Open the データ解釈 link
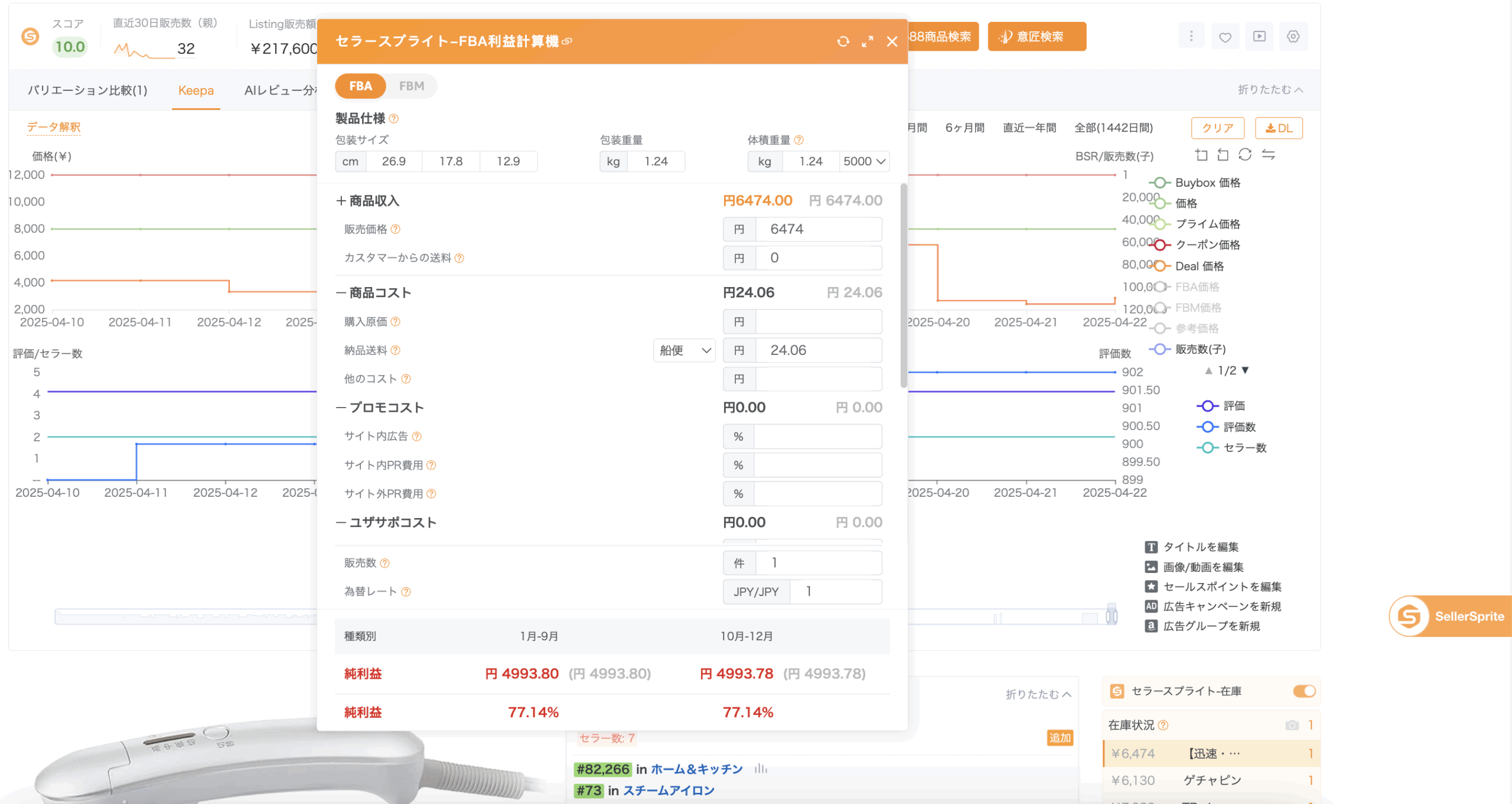 tap(53, 127)
